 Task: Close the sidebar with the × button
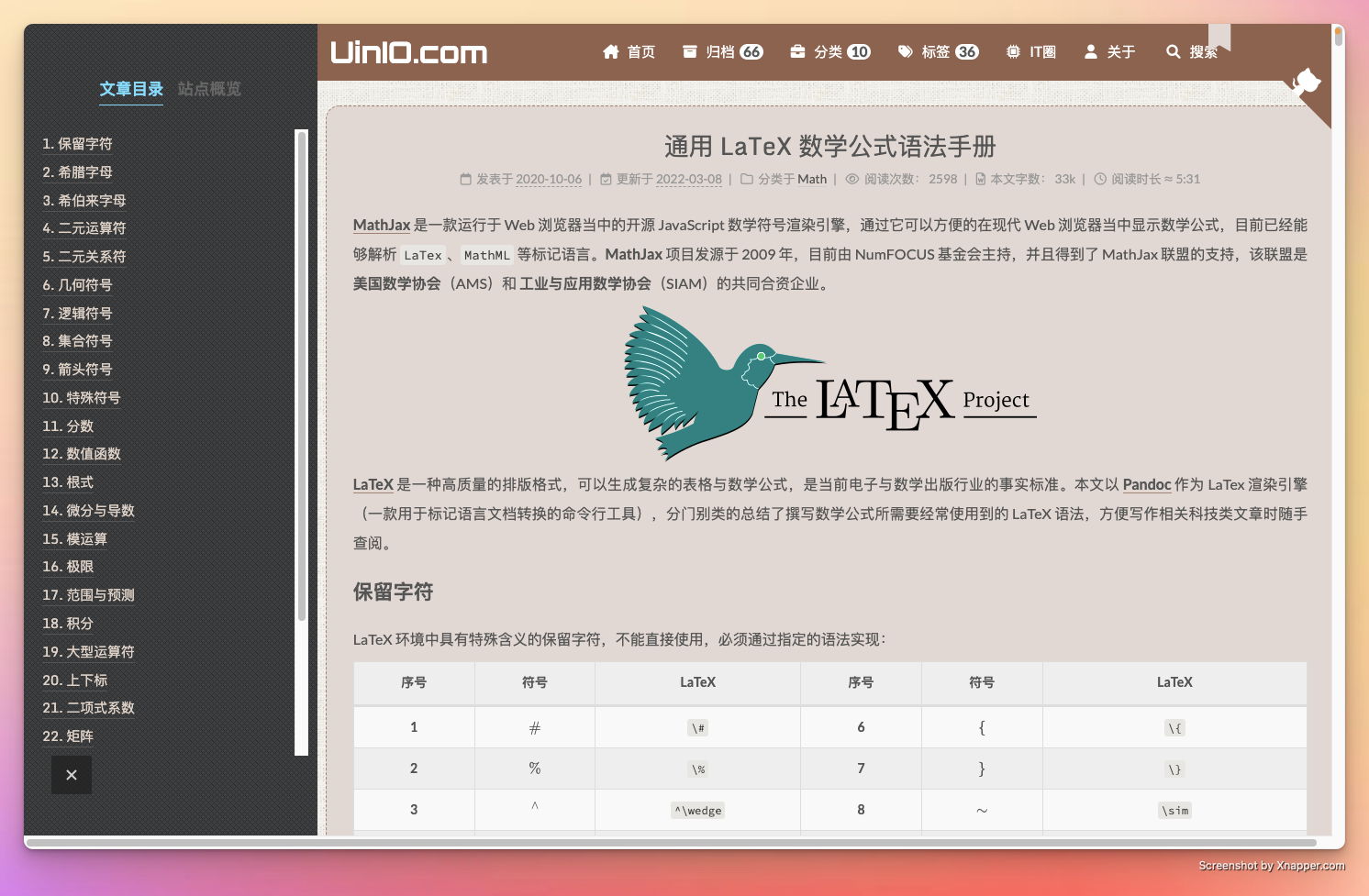point(72,775)
